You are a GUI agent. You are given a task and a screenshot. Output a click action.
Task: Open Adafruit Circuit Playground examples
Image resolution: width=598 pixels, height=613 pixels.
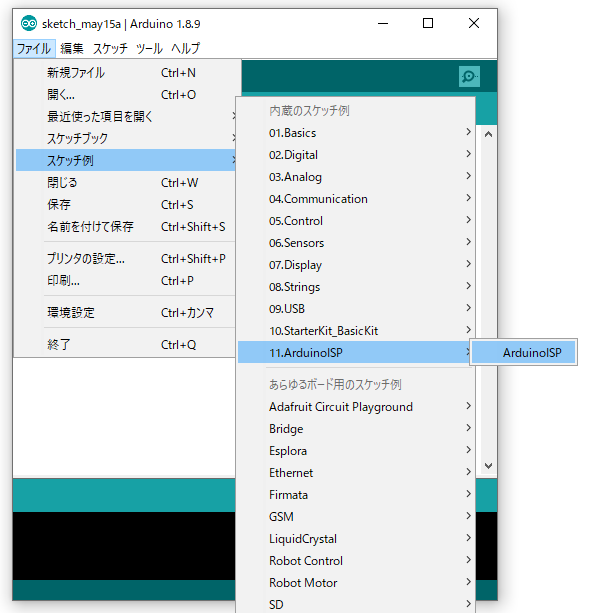[356, 407]
